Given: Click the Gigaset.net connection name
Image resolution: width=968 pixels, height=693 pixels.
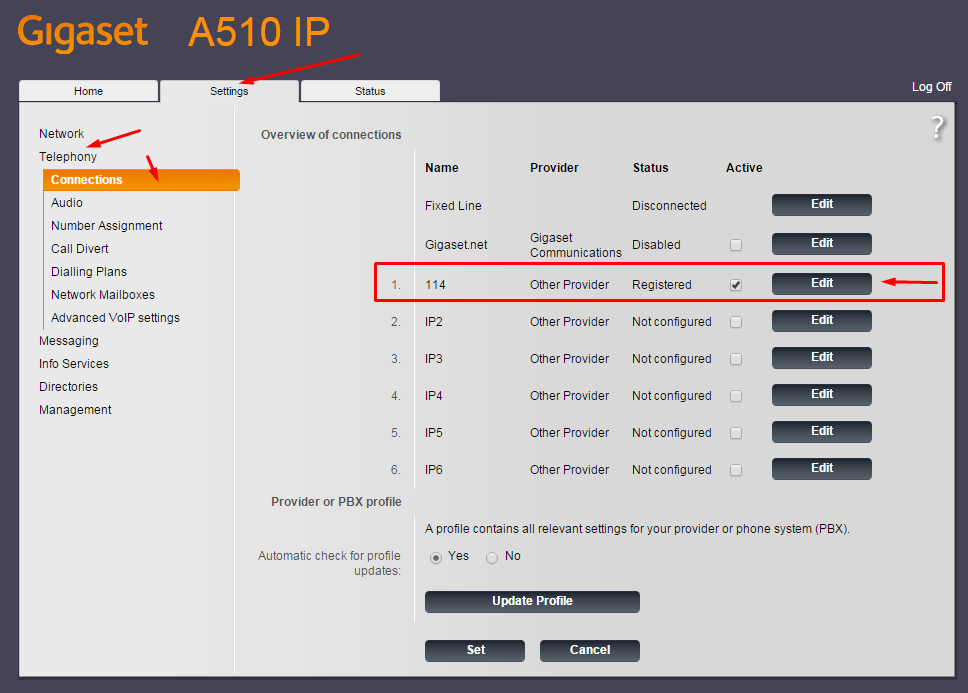Looking at the screenshot, I should [x=456, y=245].
